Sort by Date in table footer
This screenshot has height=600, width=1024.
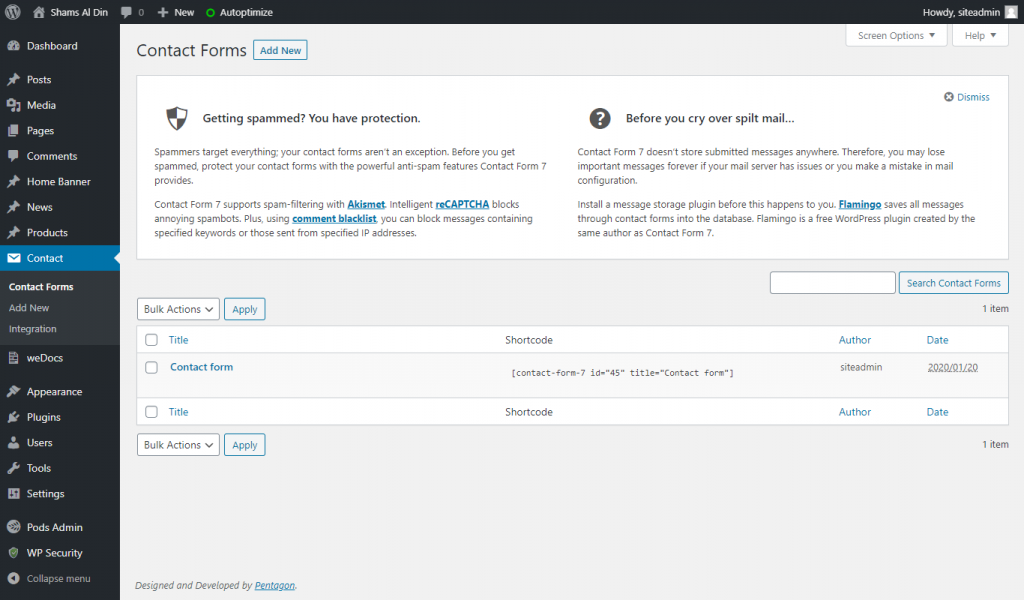[x=937, y=412]
